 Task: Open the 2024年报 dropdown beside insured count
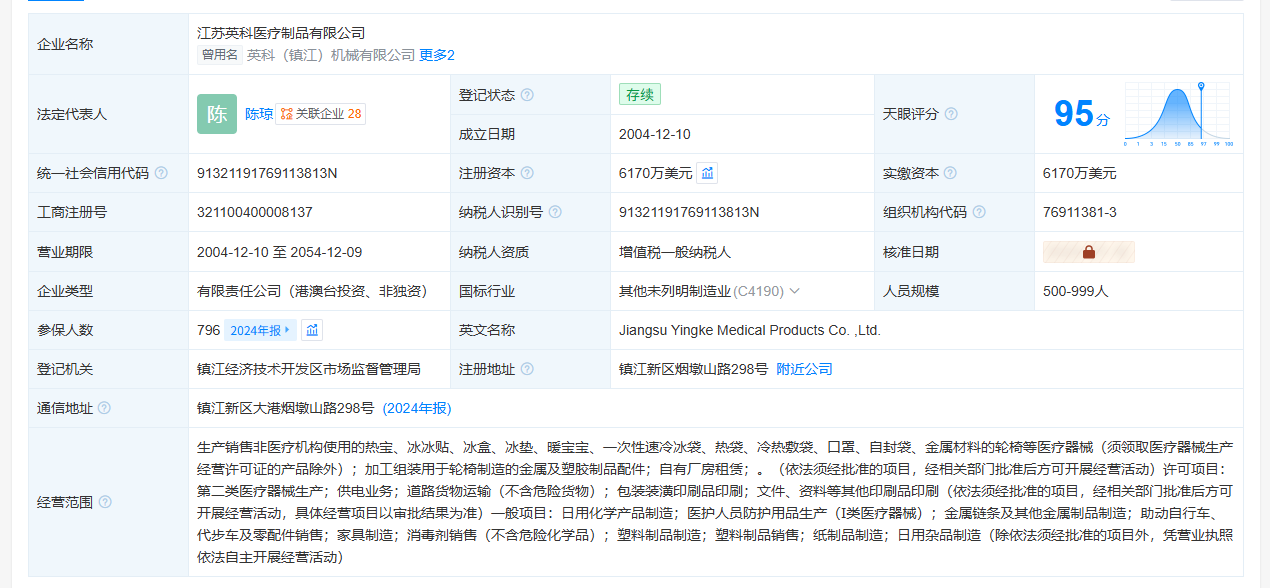260,330
